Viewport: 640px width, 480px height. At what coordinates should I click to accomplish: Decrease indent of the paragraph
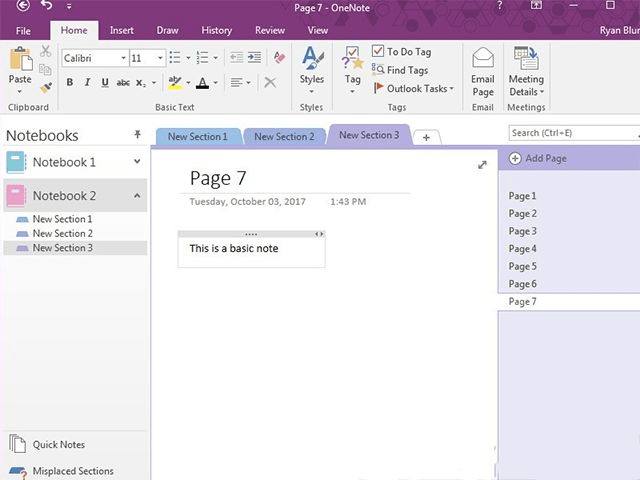[x=236, y=58]
